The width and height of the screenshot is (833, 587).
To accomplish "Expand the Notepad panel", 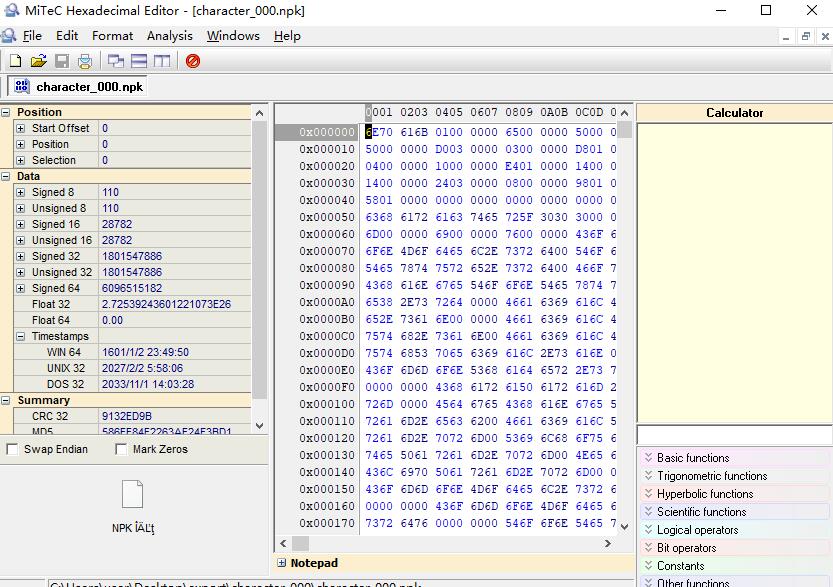I will [282, 563].
